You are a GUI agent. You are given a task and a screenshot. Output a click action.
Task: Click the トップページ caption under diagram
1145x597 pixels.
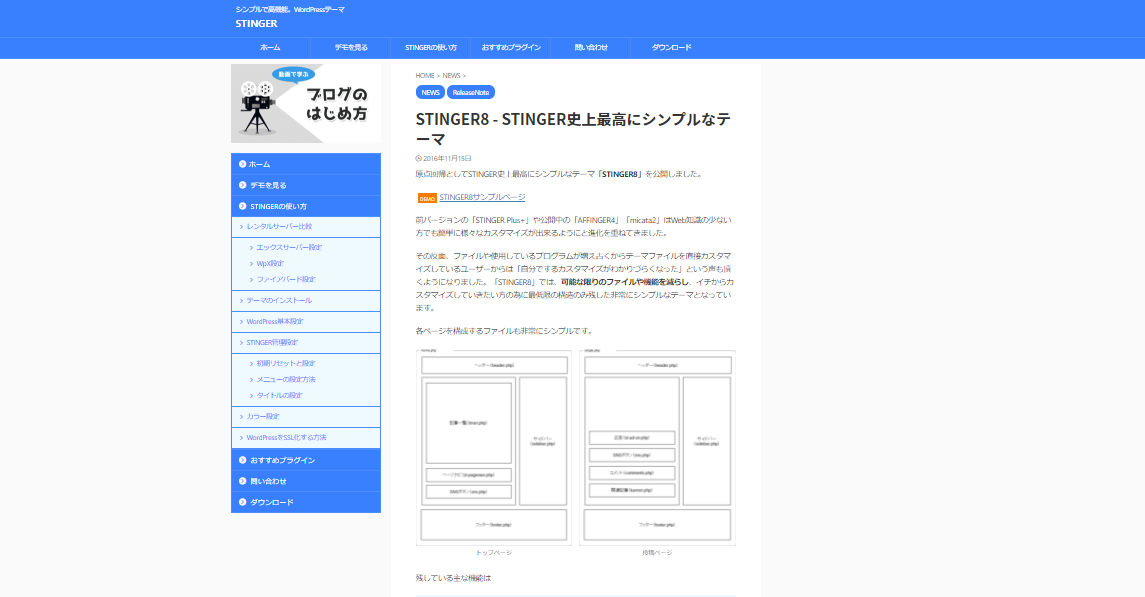click(494, 552)
